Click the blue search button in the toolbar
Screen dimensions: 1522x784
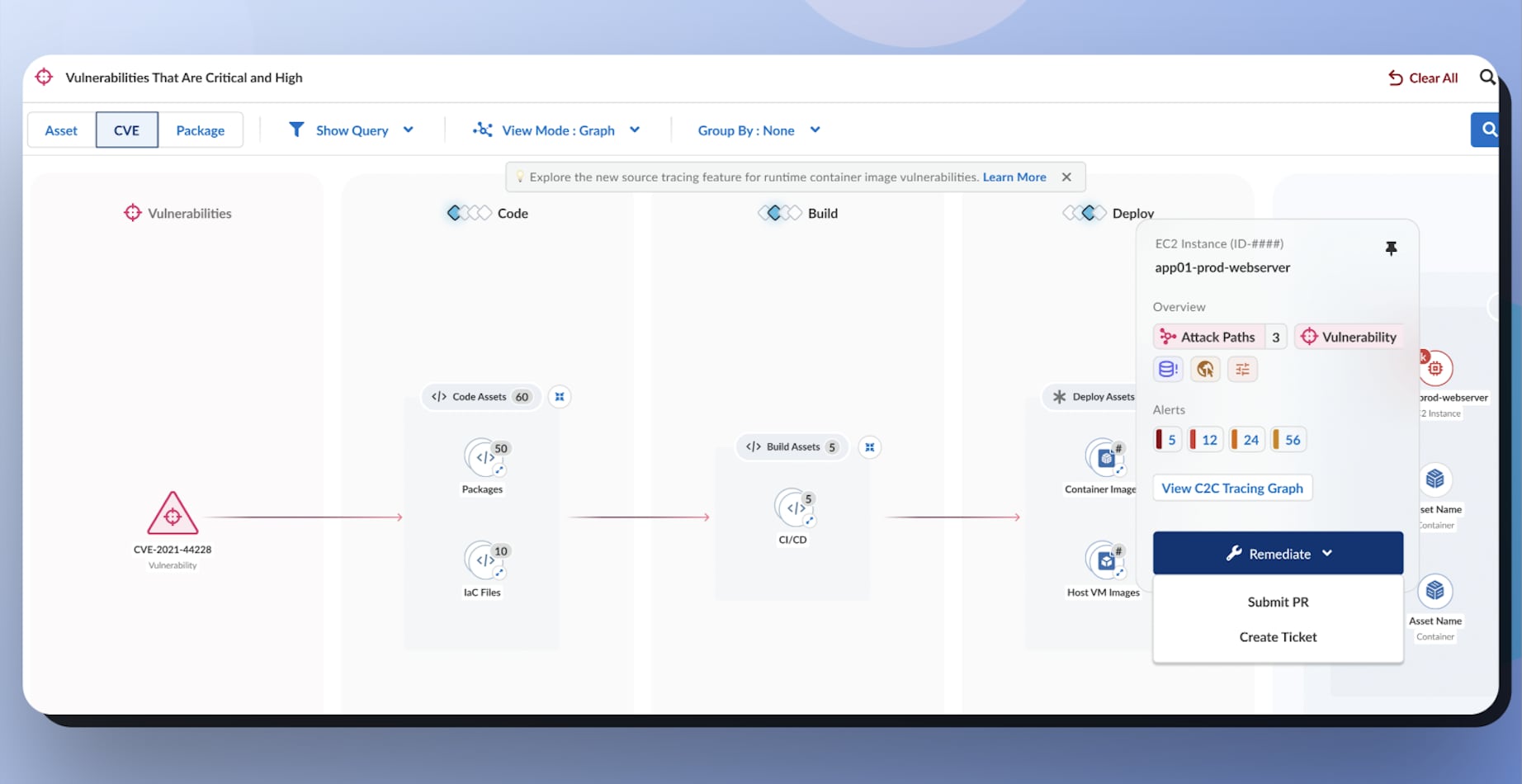tap(1486, 130)
